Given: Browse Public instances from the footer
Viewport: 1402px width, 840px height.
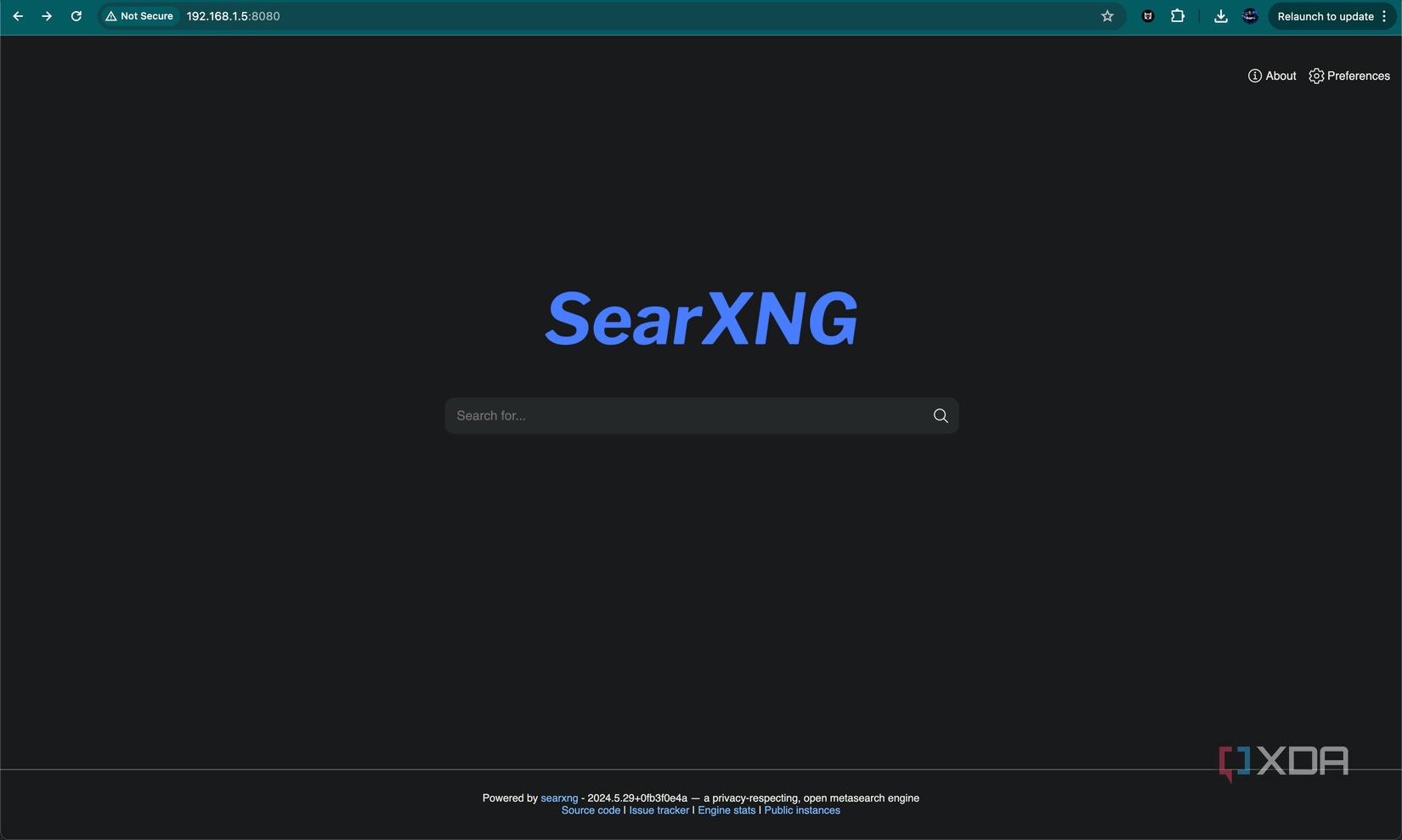Looking at the screenshot, I should tap(801, 810).
